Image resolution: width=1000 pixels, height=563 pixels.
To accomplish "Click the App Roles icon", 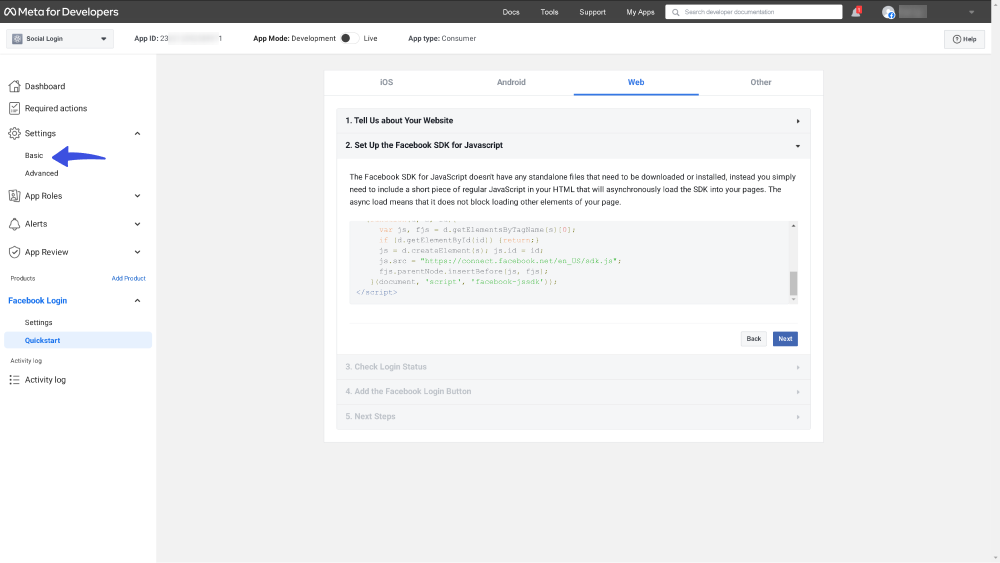I will point(14,196).
